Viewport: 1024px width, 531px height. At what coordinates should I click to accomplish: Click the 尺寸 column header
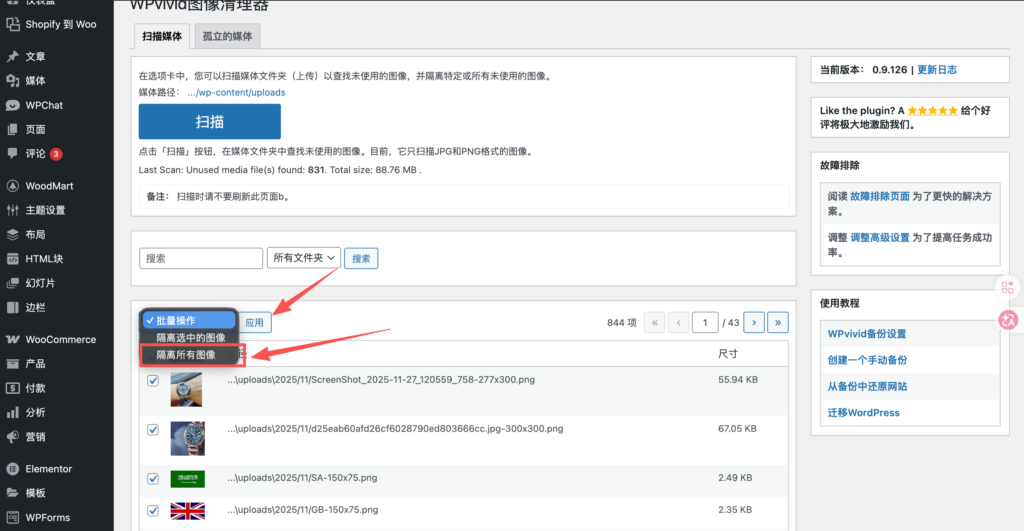pyautogui.click(x=728, y=353)
